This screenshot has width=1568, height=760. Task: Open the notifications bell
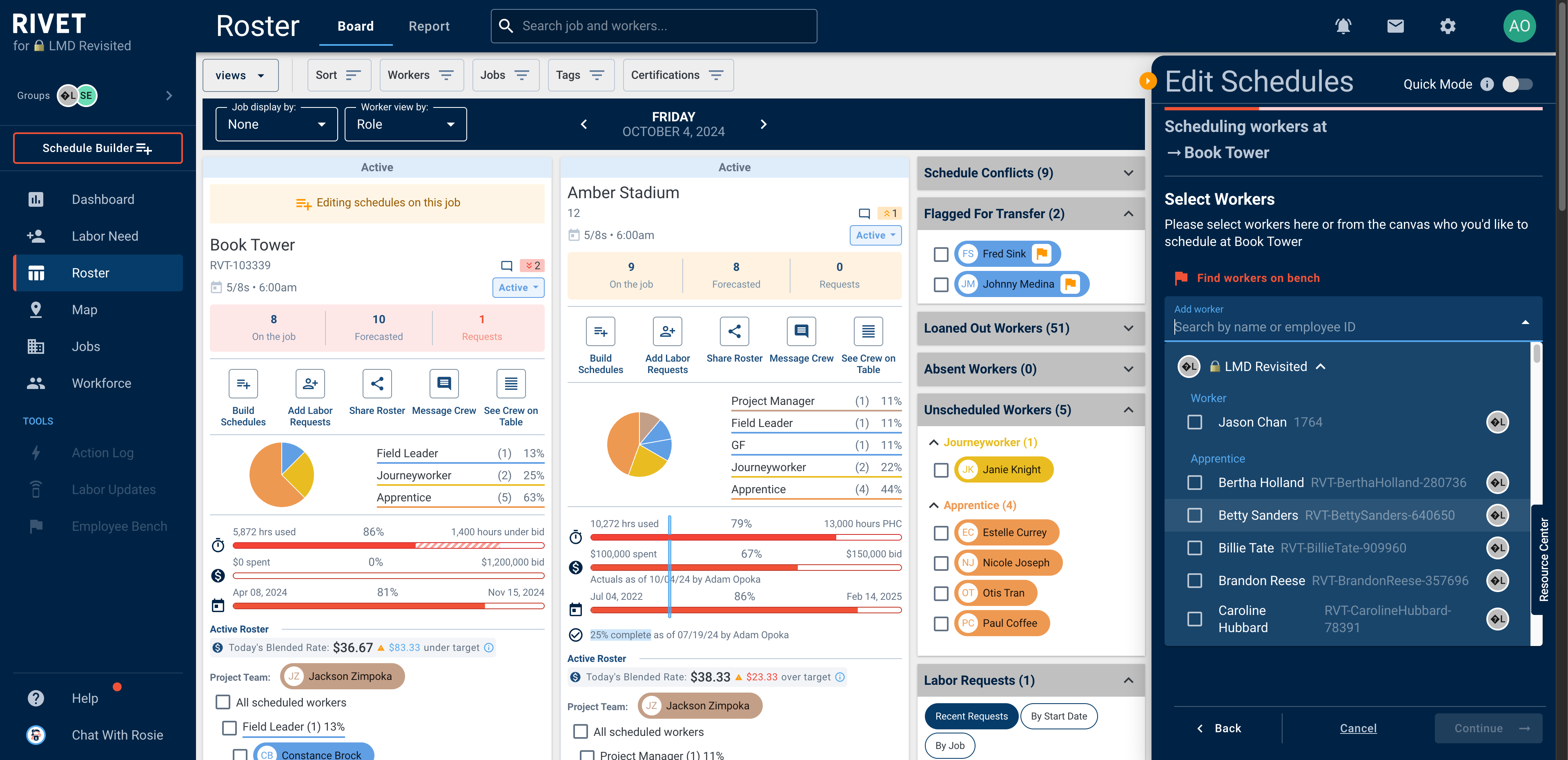1343,26
